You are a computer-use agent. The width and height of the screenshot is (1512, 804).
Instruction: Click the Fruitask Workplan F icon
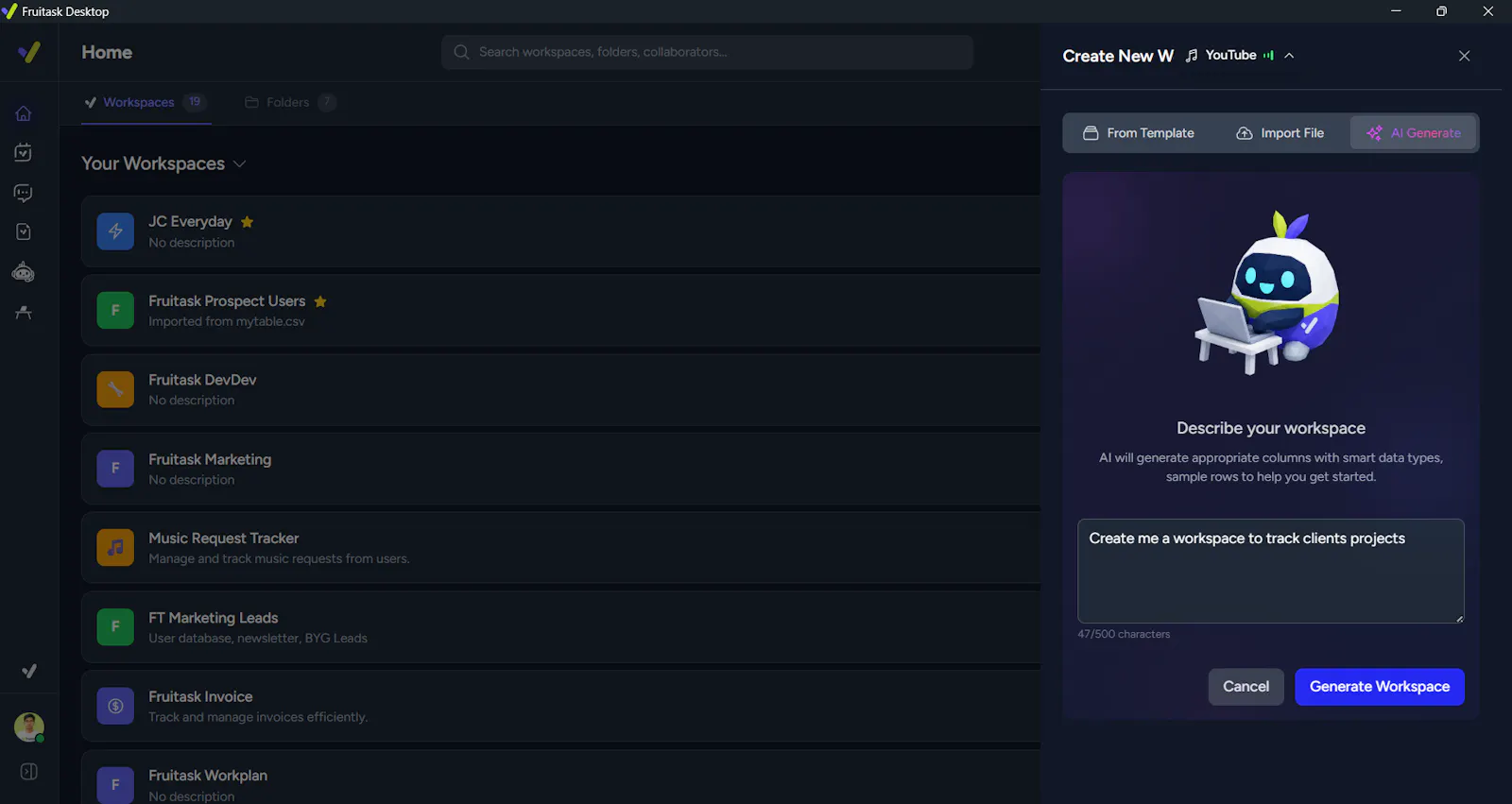point(115,785)
